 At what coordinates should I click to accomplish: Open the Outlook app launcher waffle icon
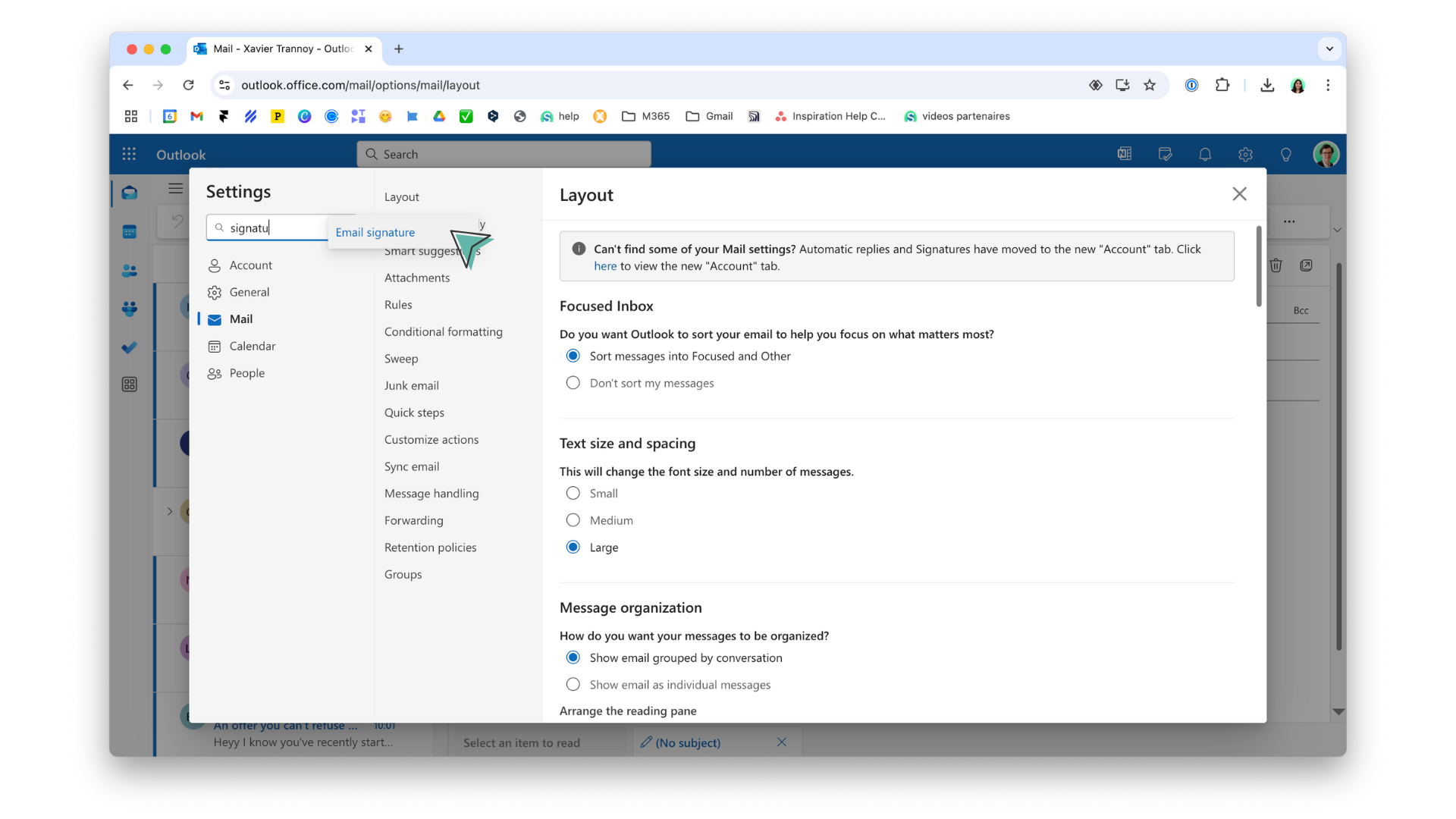tap(129, 154)
